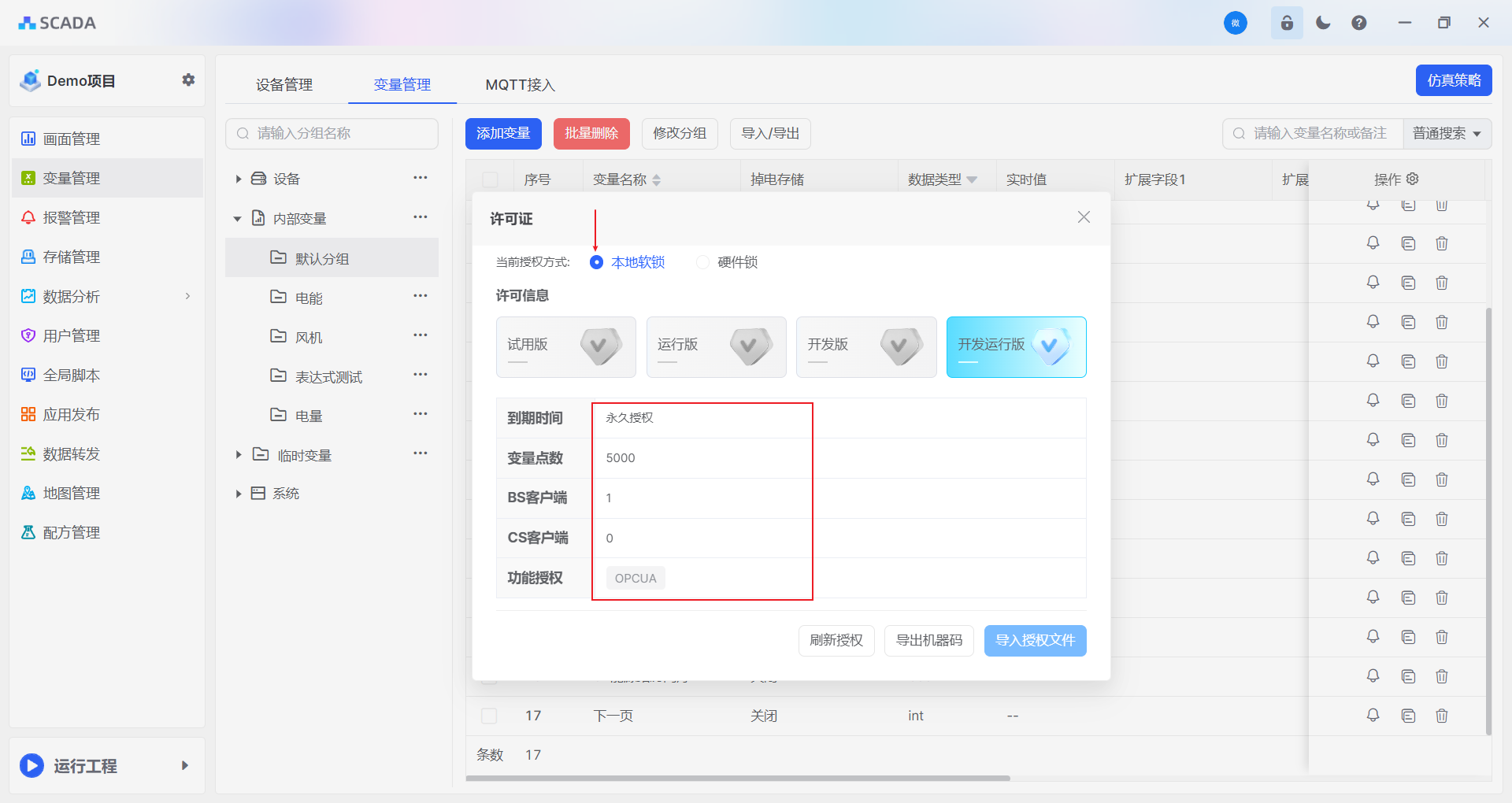Image resolution: width=1512 pixels, height=803 pixels.
Task: Select the 硬件锁 radio option
Action: (x=702, y=262)
